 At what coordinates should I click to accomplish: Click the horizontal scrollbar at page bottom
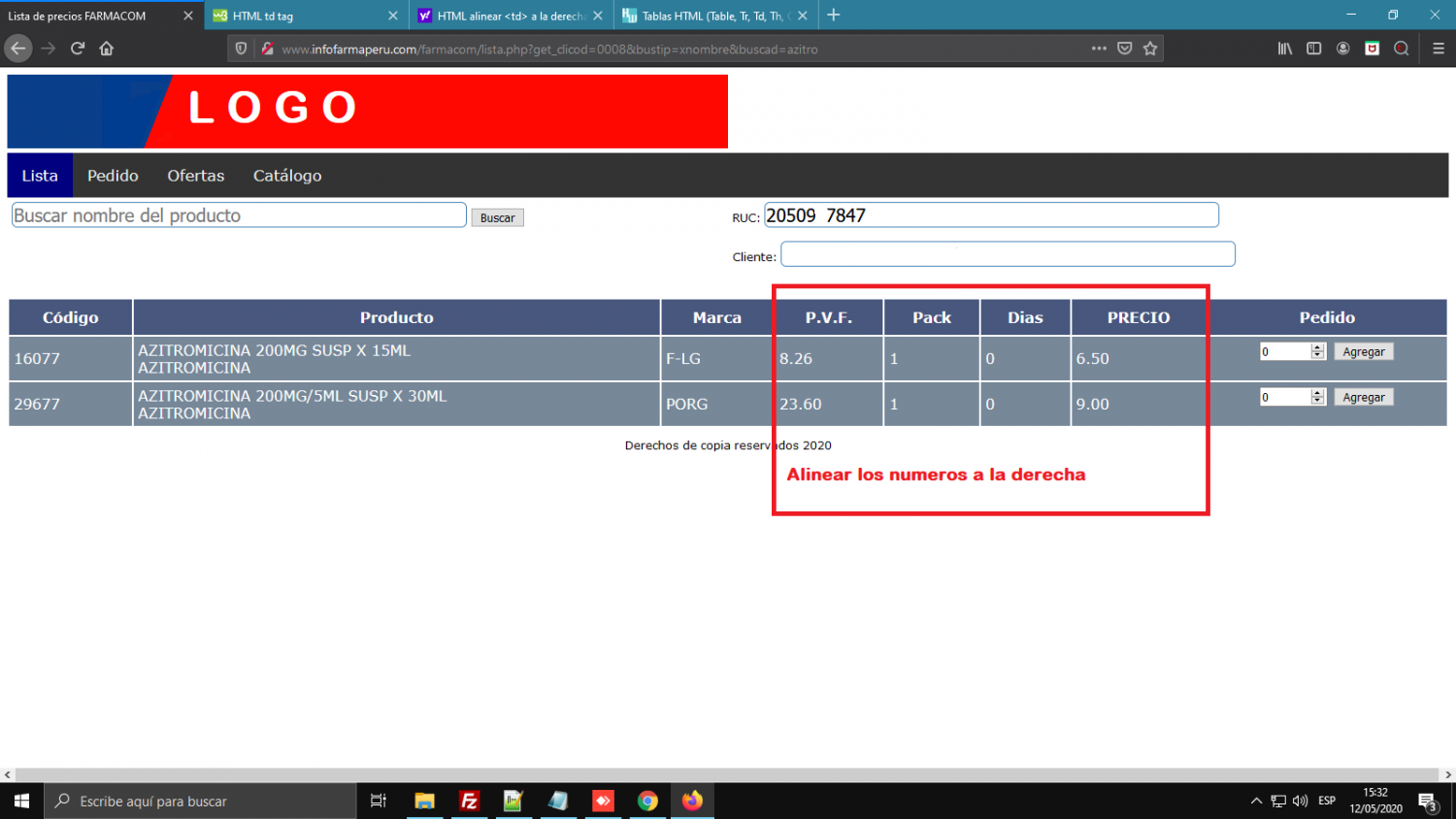(728, 775)
